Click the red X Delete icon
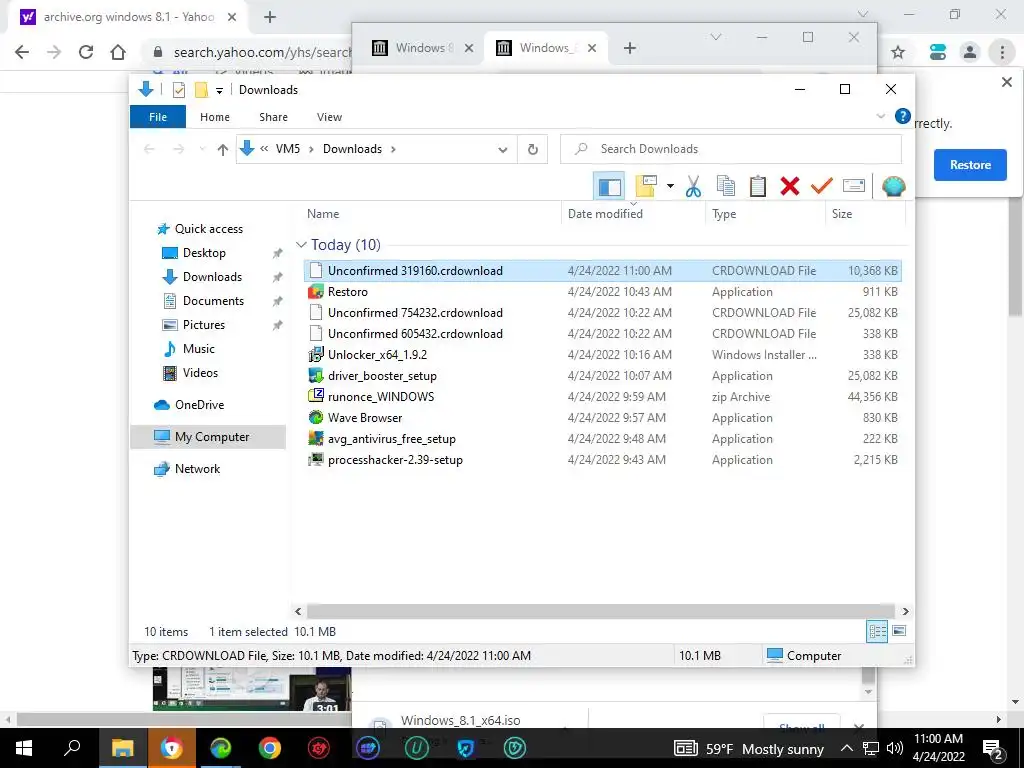This screenshot has height=768, width=1024. tap(790, 187)
